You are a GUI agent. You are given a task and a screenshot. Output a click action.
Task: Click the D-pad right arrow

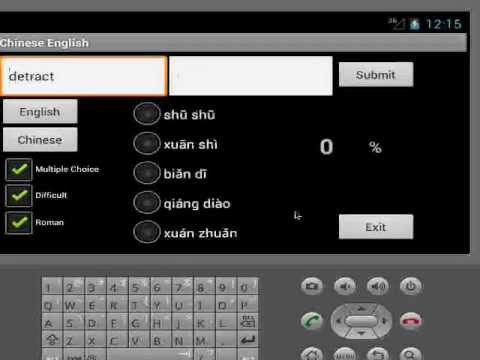tap(385, 321)
